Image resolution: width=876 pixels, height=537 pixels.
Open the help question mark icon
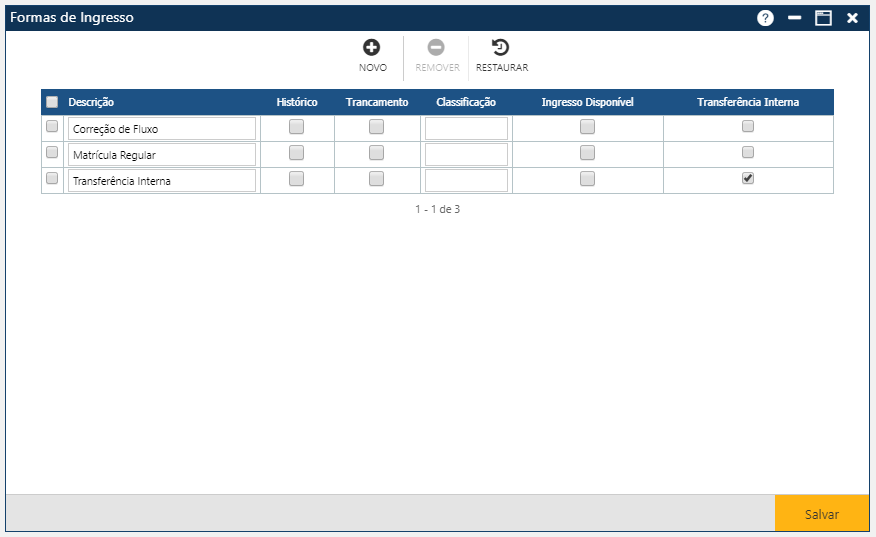(x=765, y=18)
